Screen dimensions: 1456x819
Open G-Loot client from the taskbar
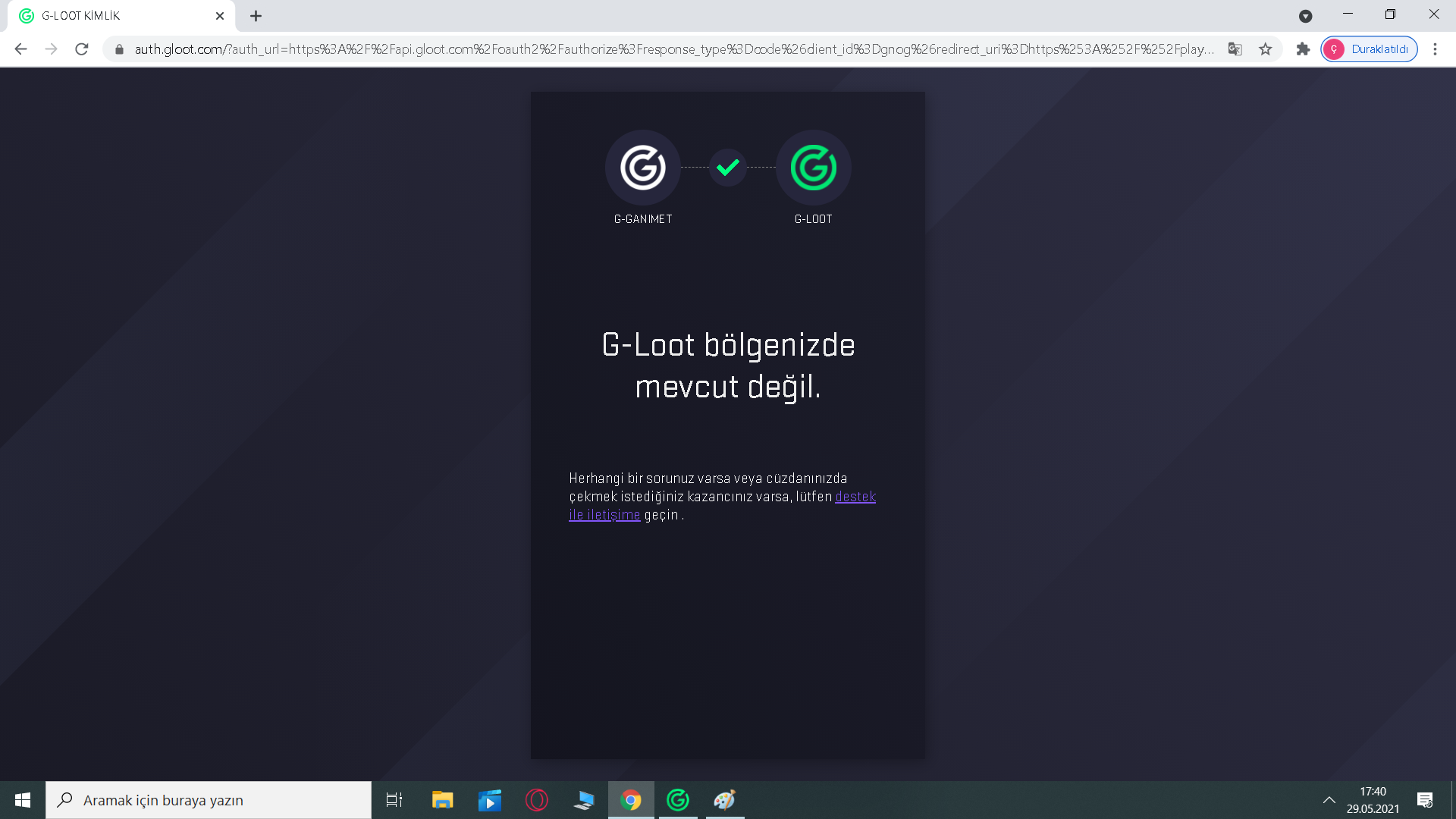(x=677, y=799)
